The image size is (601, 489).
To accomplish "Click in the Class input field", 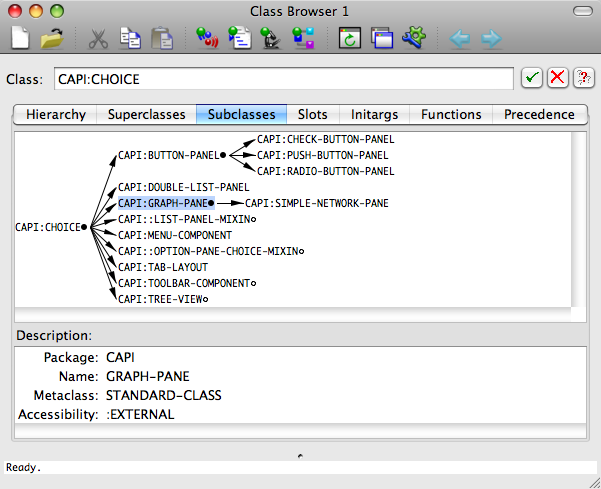I will pyautogui.click(x=284, y=79).
